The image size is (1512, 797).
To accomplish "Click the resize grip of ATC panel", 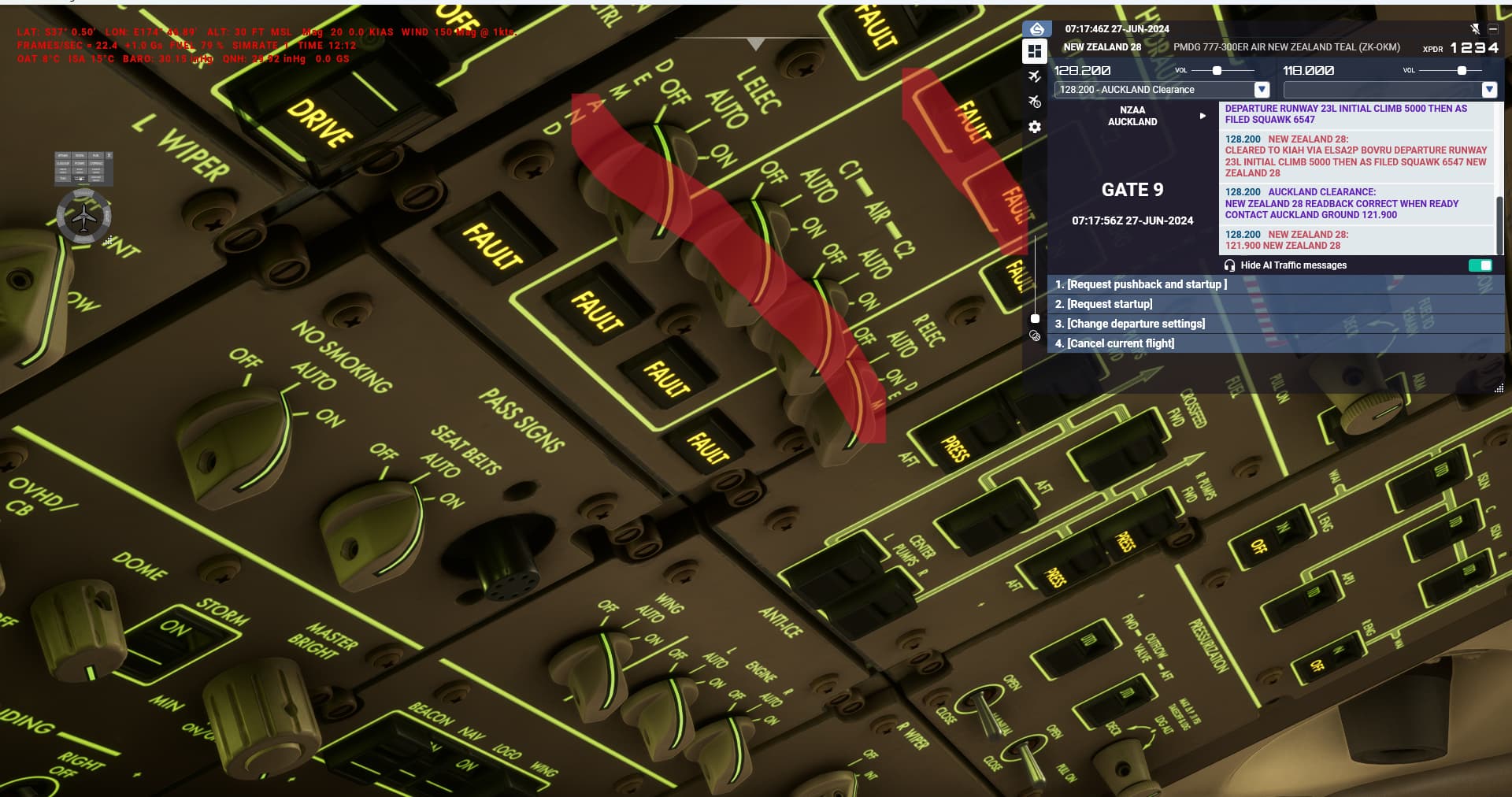I will tap(1499, 388).
